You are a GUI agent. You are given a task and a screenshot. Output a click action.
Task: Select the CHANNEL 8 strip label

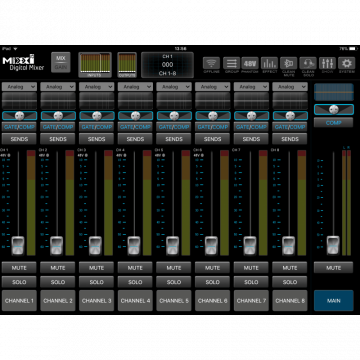290,301
